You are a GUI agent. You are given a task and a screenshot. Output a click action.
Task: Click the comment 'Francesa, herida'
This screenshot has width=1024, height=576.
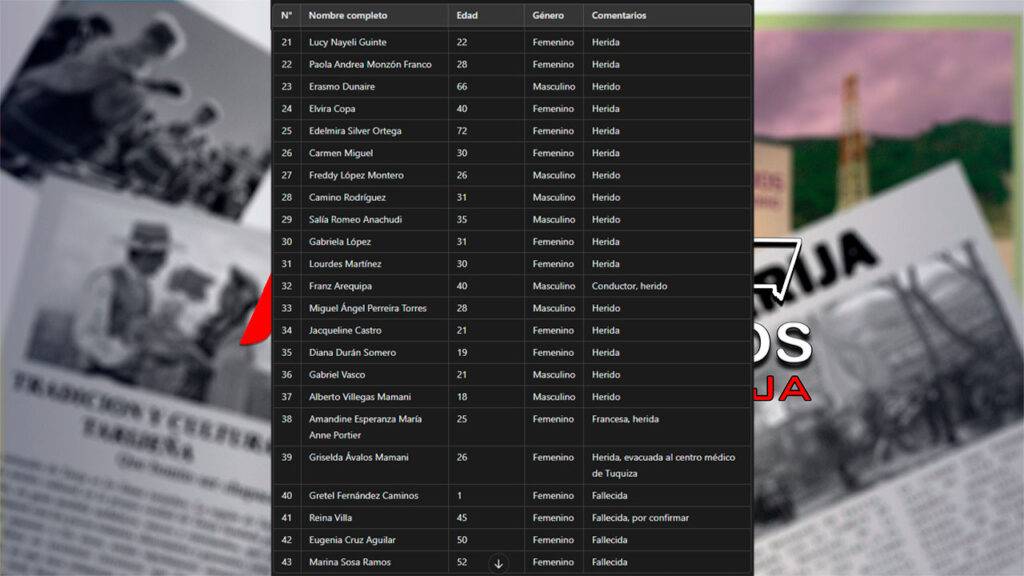pyautogui.click(x=625, y=420)
